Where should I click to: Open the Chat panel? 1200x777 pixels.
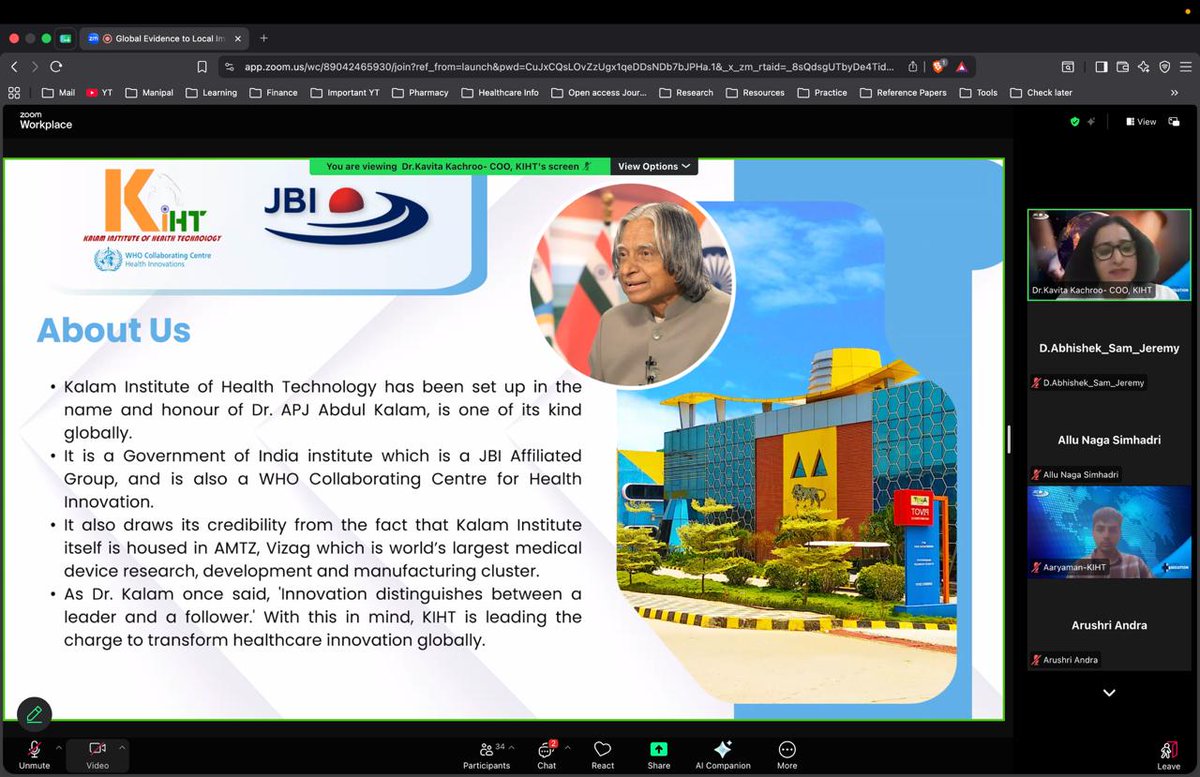546,754
